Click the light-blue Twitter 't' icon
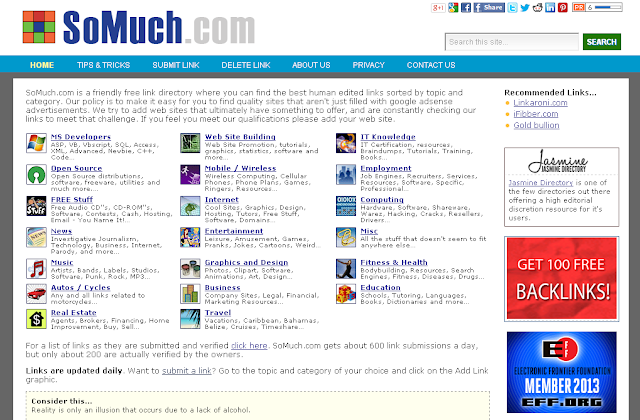This screenshot has height=420, width=640. tap(512, 7)
